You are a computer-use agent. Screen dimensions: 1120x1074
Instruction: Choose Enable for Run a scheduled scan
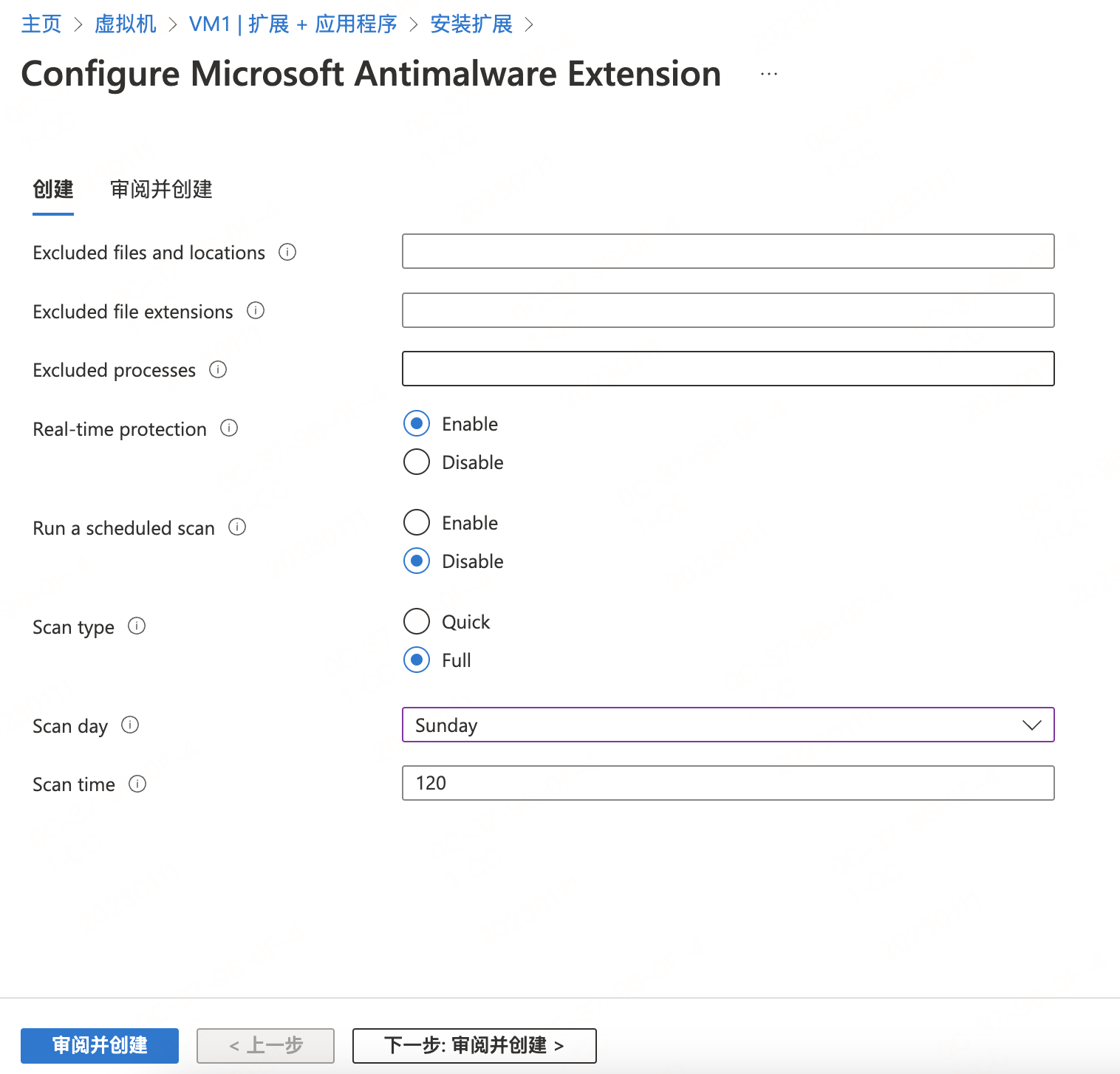pos(417,522)
